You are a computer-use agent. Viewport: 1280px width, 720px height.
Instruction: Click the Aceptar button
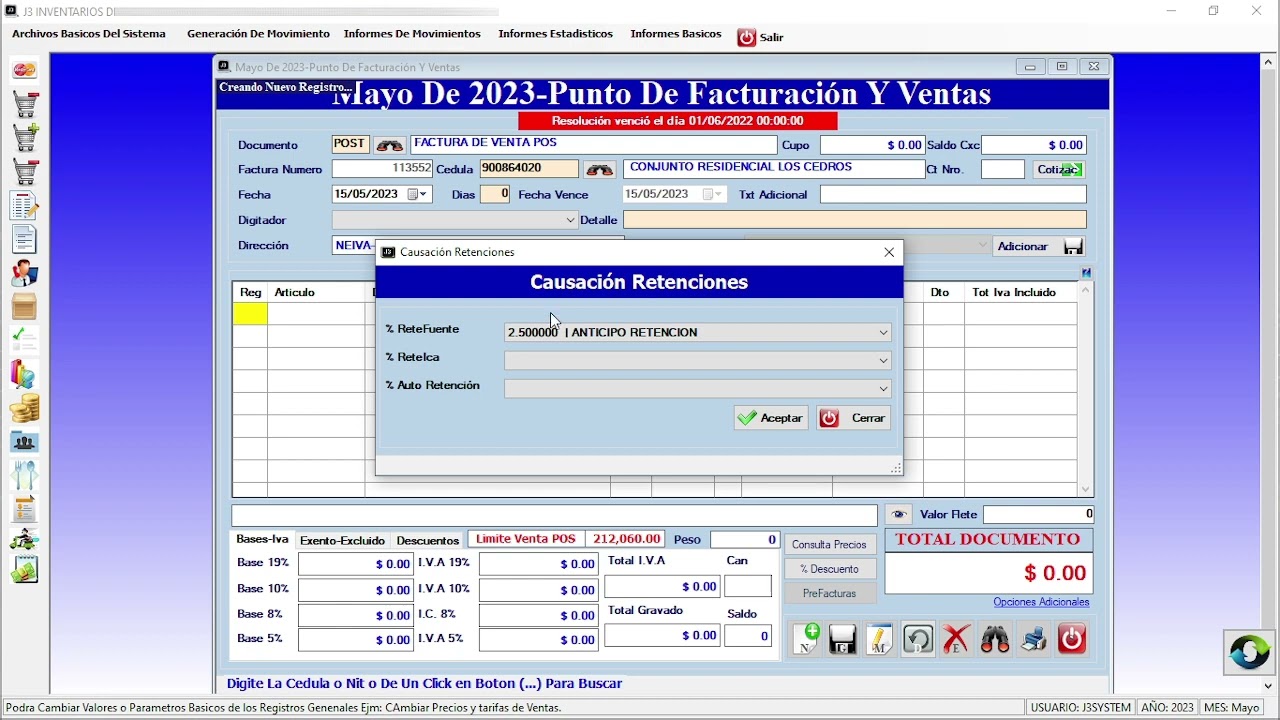771,418
